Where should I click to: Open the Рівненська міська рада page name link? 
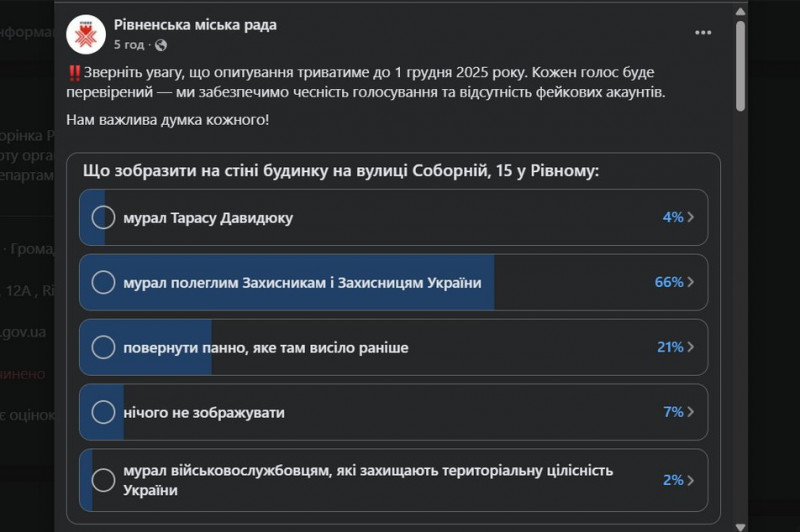pos(195,24)
